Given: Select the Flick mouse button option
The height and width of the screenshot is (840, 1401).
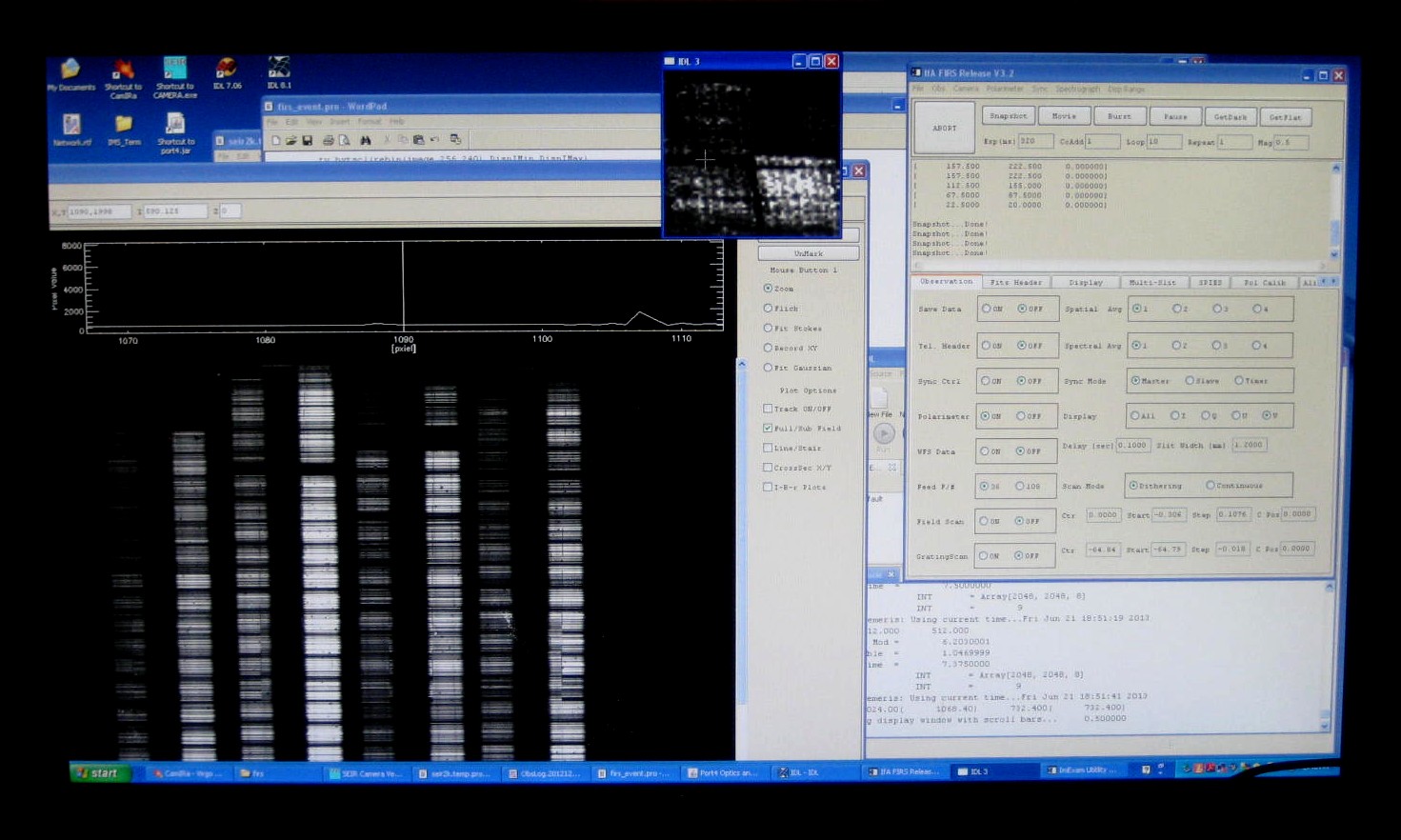Looking at the screenshot, I should tap(768, 308).
